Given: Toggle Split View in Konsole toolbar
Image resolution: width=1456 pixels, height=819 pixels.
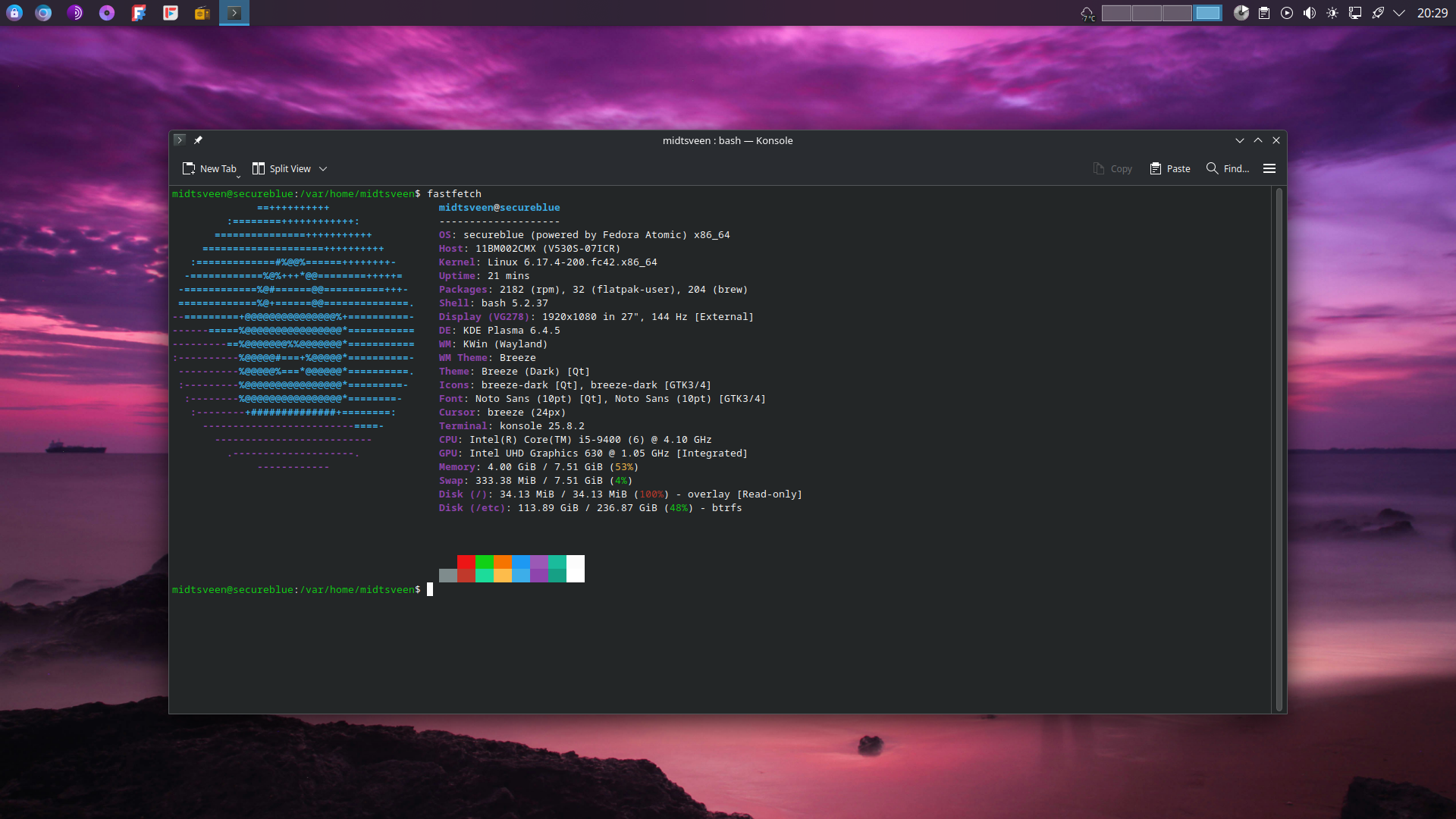Looking at the screenshot, I should tap(281, 168).
